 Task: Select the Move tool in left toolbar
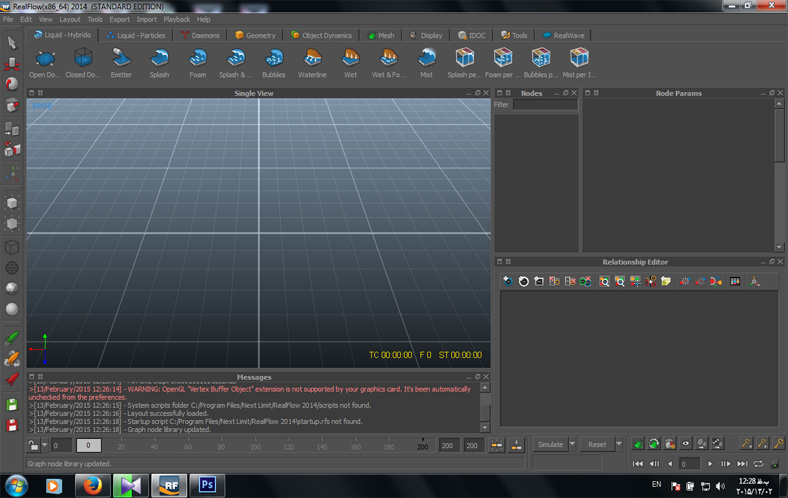tap(12, 64)
